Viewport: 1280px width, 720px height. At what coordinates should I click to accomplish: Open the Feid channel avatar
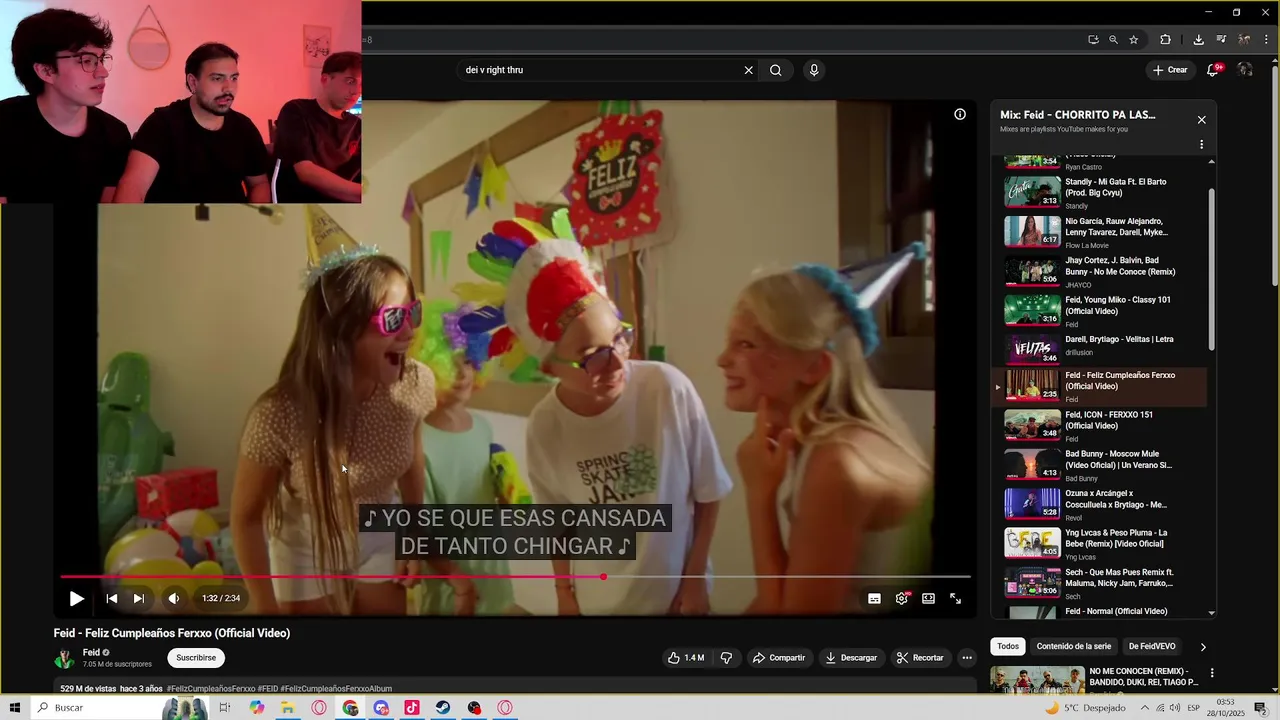pyautogui.click(x=65, y=659)
